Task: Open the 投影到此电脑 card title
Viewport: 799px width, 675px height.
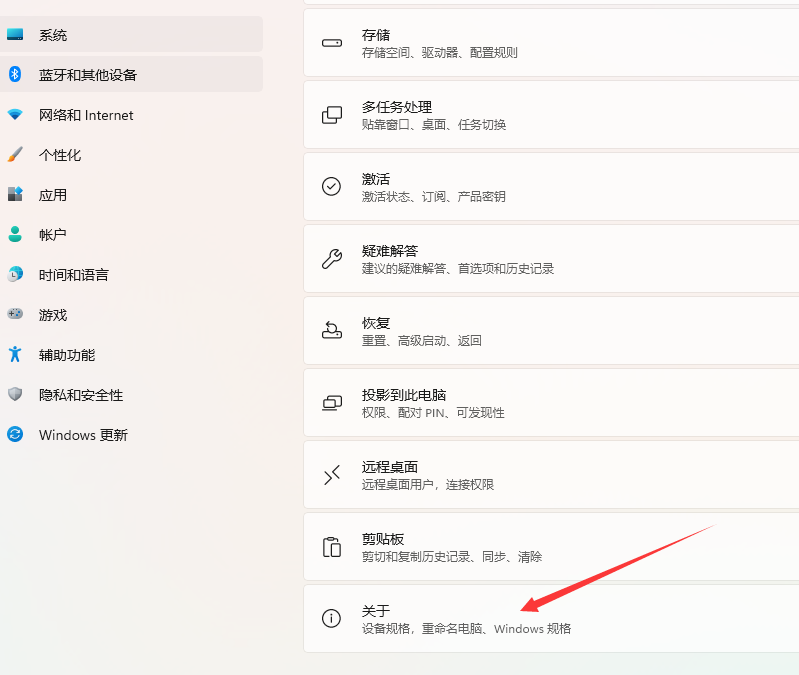Action: click(404, 395)
